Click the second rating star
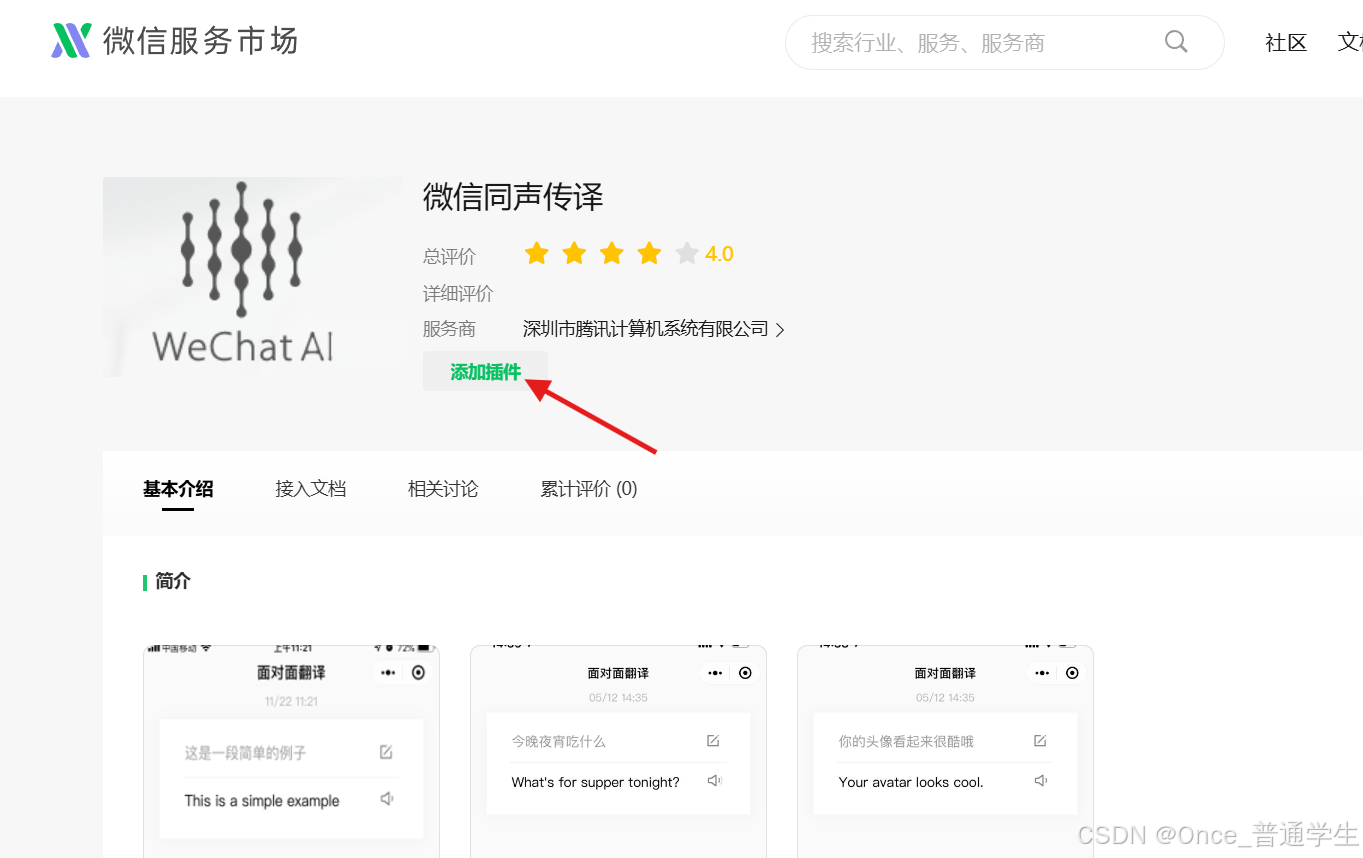The width and height of the screenshot is (1363, 858). [x=574, y=253]
